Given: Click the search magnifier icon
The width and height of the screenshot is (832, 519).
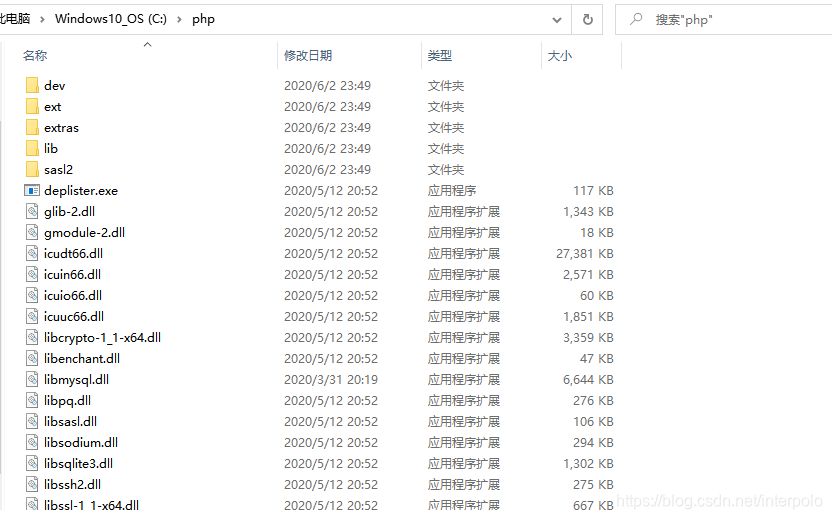Looking at the screenshot, I should [636, 20].
